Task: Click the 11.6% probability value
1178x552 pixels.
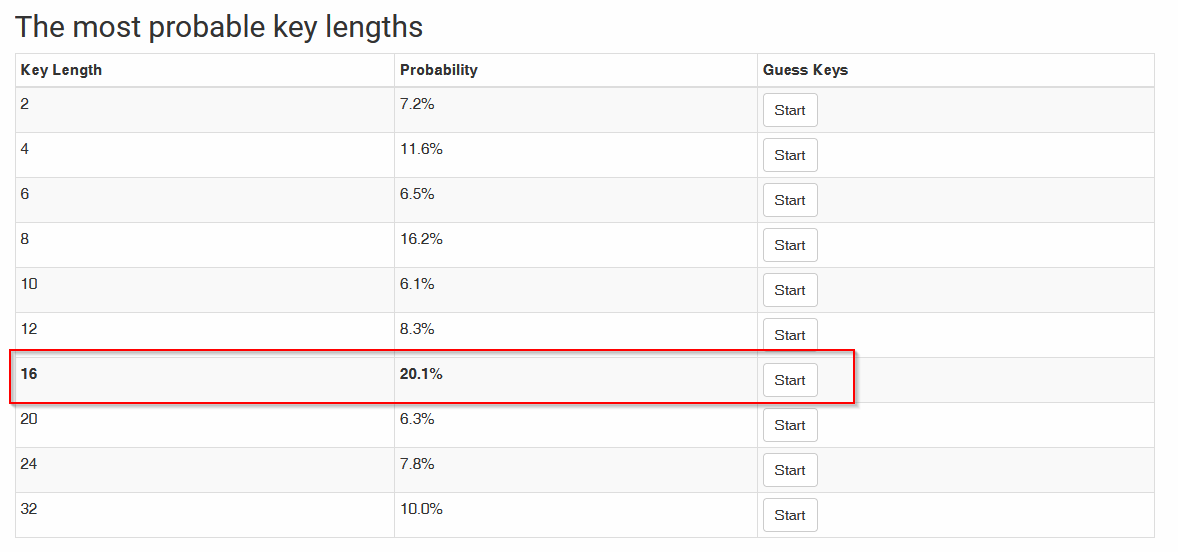Action: (421, 149)
